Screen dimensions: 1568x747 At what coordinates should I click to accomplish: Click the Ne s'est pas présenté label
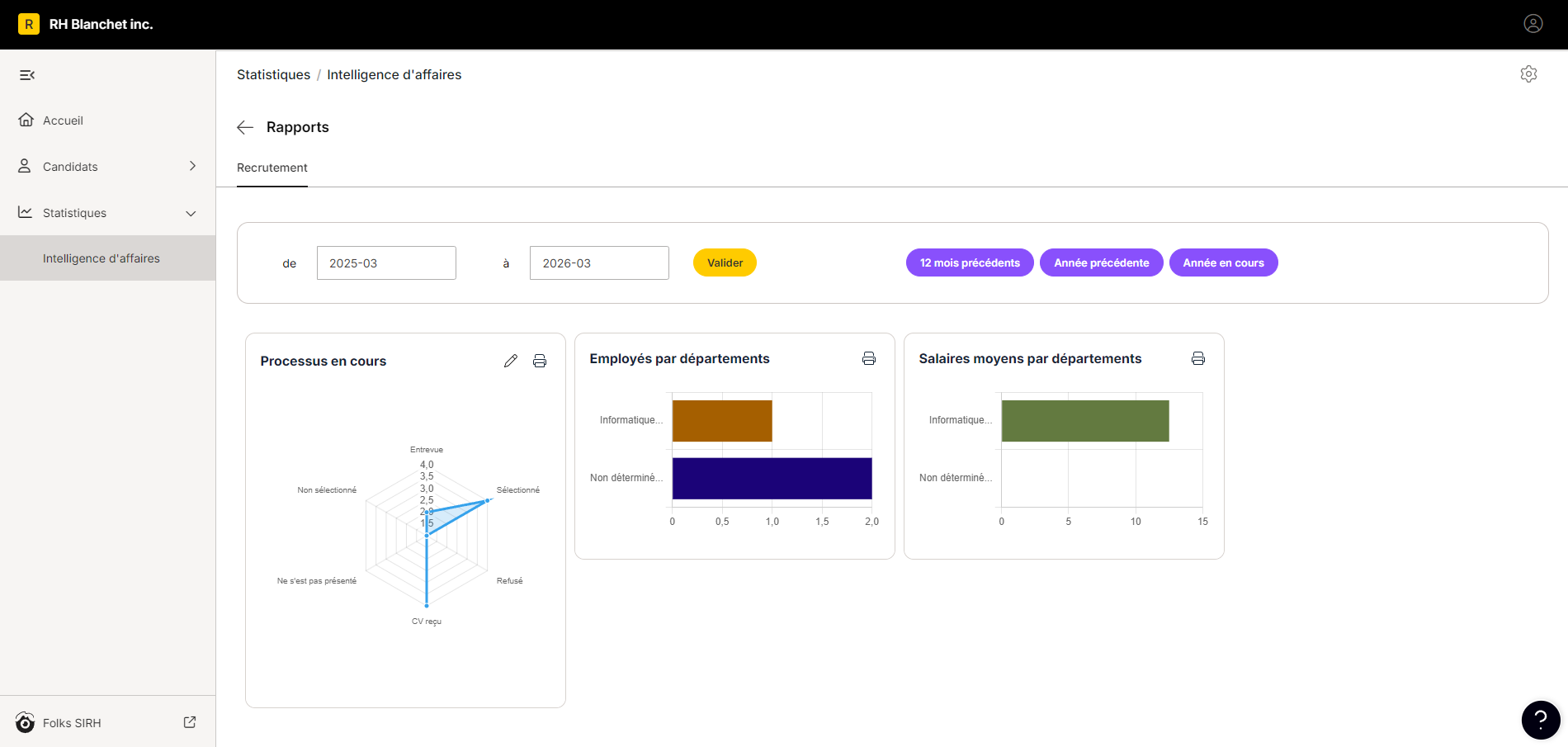click(x=317, y=581)
